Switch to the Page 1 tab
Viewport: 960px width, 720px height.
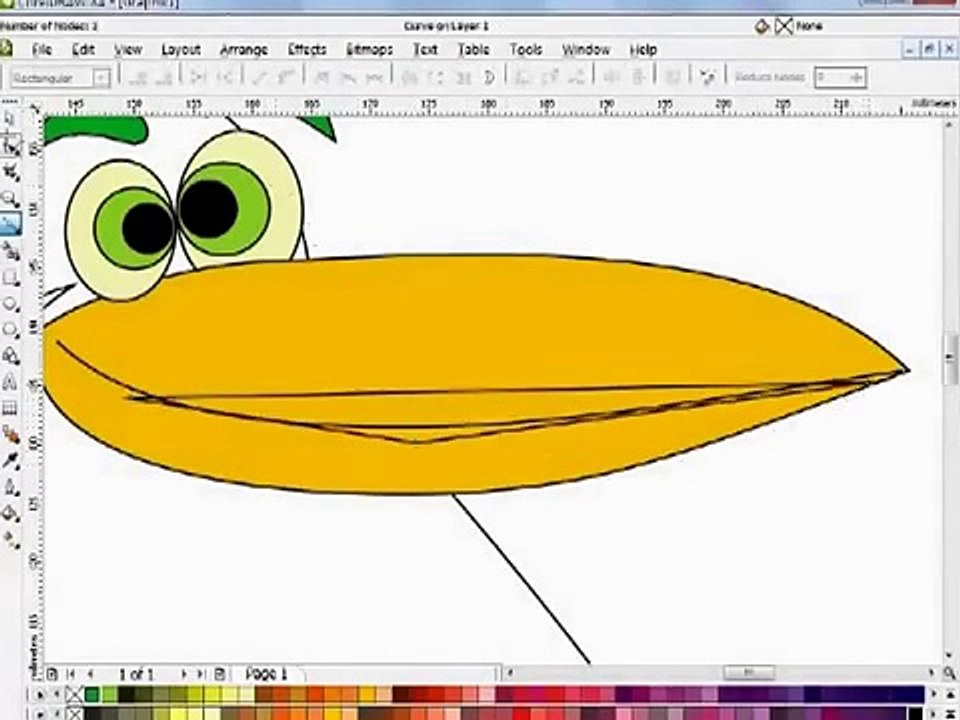point(266,674)
